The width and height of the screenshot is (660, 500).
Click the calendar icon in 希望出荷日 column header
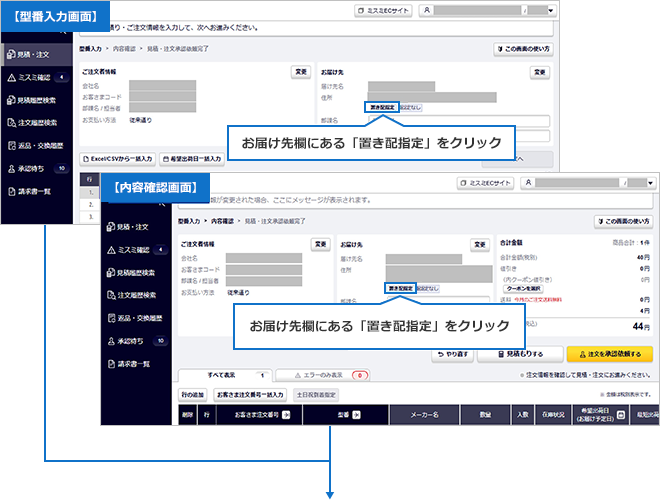point(620,415)
